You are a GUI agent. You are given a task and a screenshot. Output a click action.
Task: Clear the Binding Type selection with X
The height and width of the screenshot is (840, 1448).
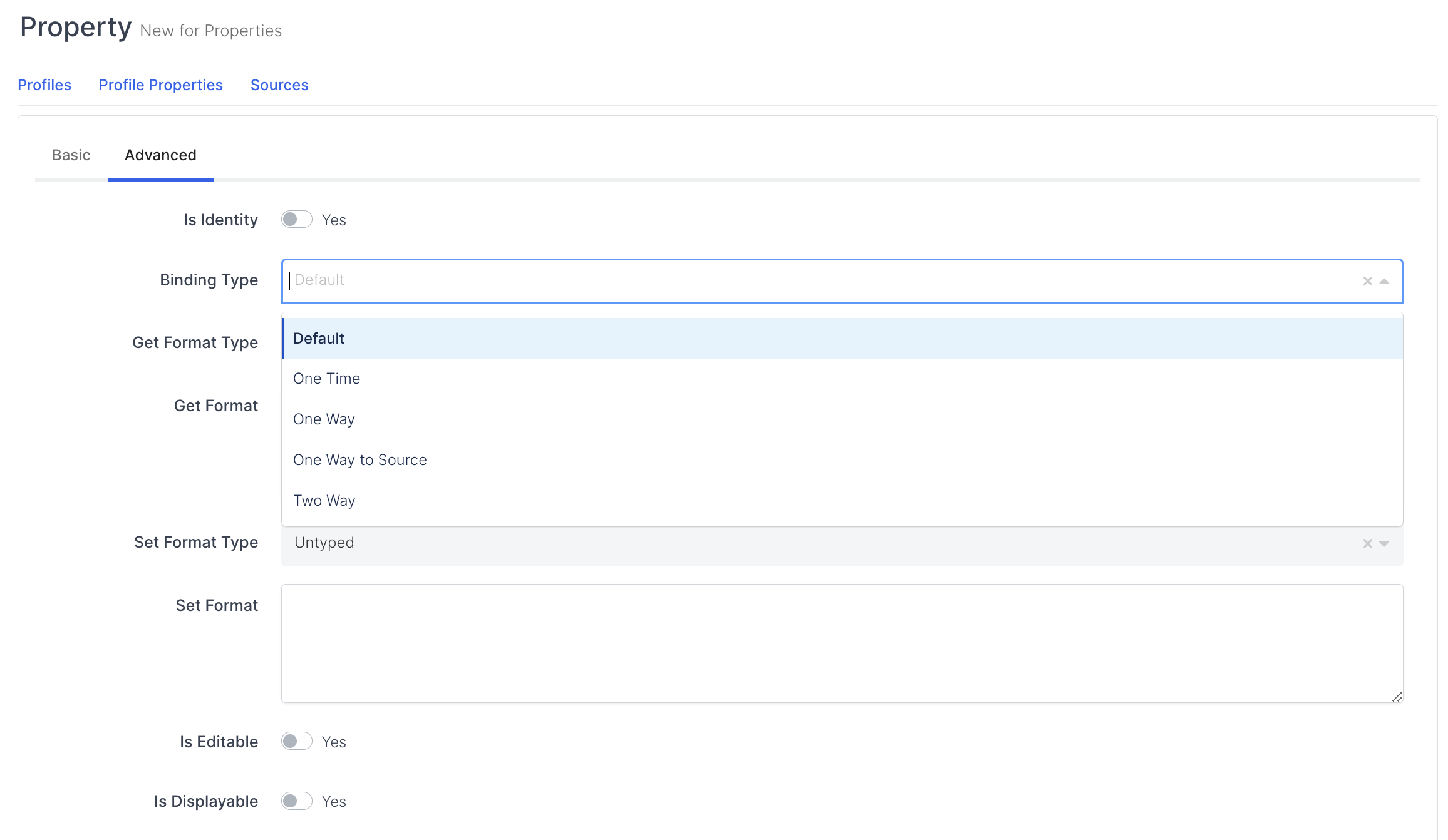pyautogui.click(x=1367, y=282)
